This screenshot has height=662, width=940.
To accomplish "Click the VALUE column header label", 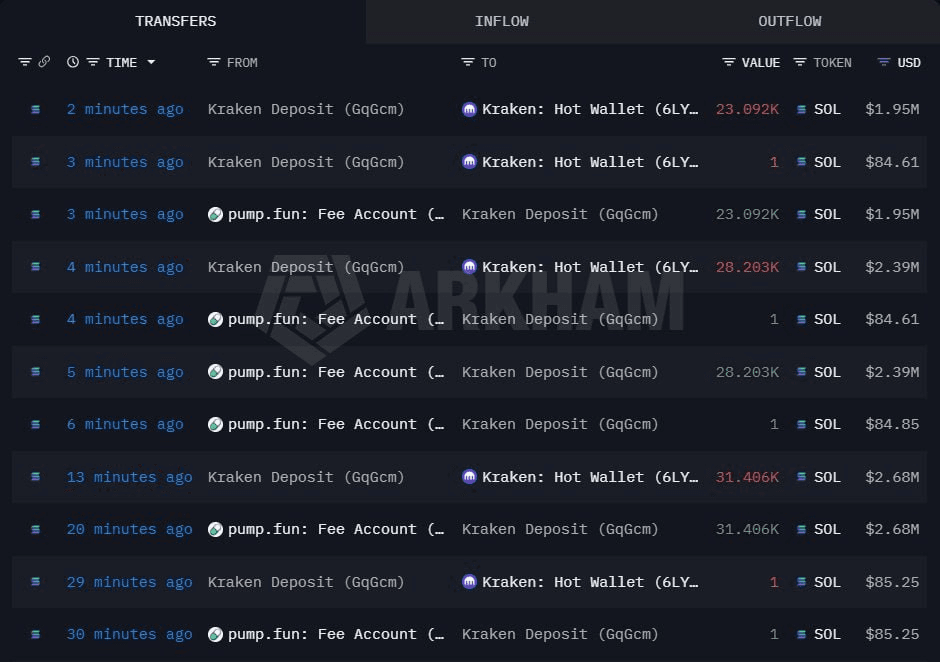I will [x=761, y=62].
